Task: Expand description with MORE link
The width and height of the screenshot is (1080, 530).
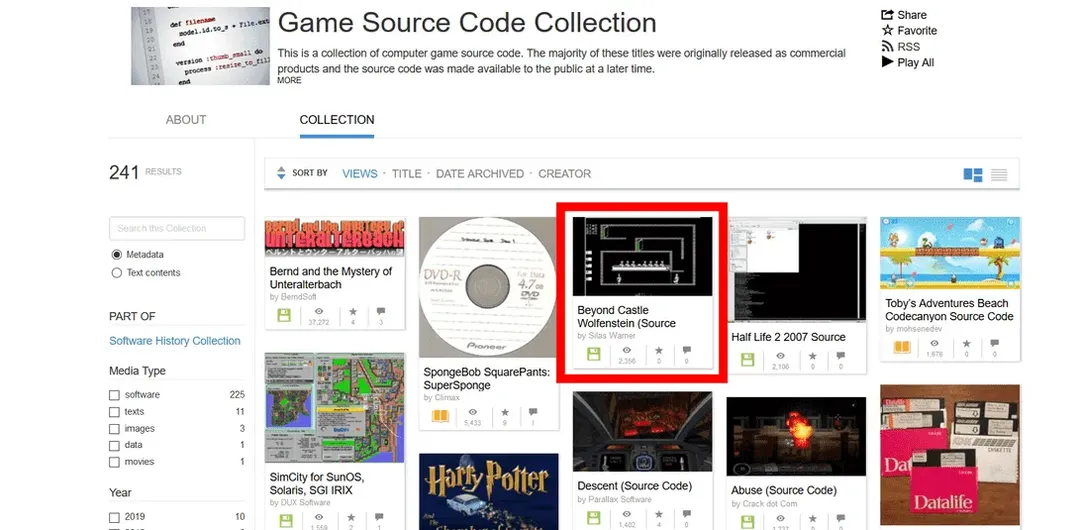Action: click(x=289, y=81)
